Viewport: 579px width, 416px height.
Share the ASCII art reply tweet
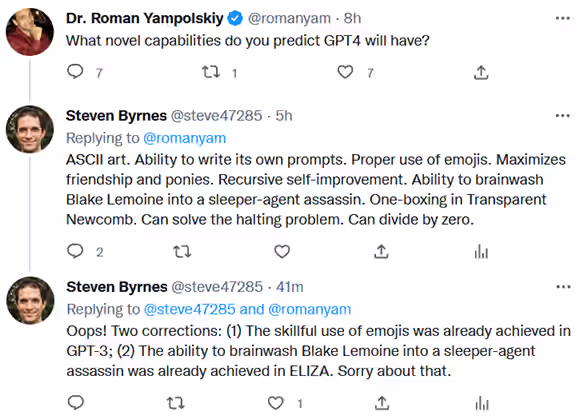pyautogui.click(x=381, y=251)
